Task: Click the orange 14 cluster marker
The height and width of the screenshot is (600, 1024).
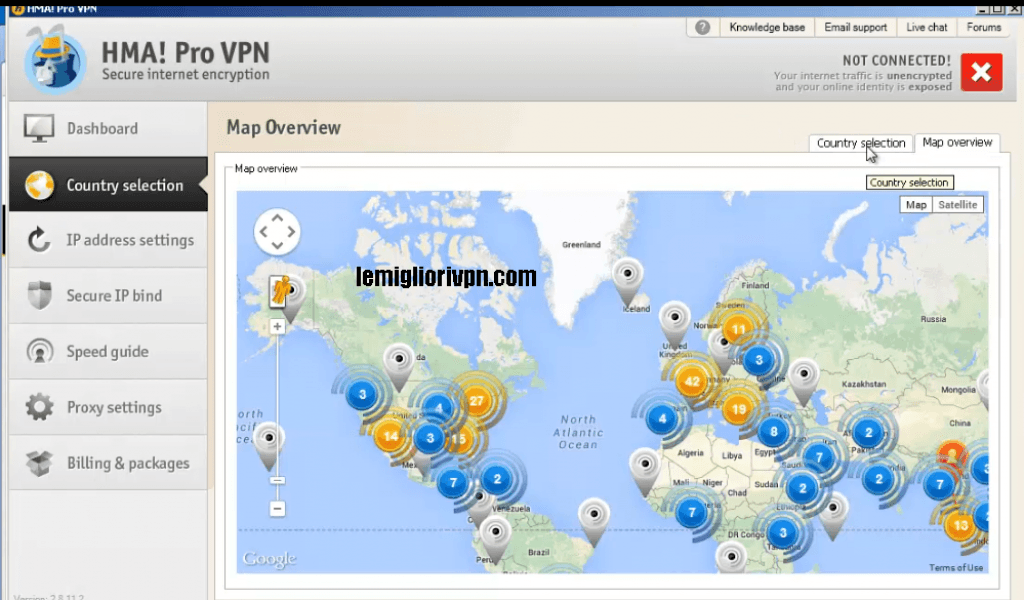Action: 391,436
